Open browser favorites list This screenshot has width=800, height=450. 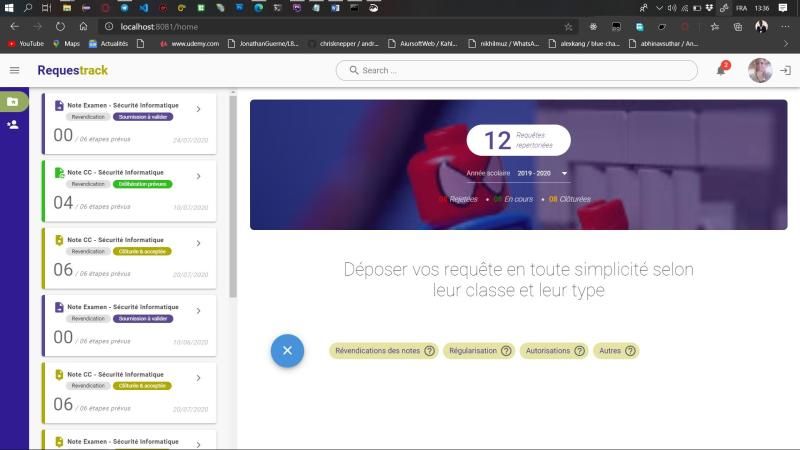pyautogui.click(x=715, y=27)
